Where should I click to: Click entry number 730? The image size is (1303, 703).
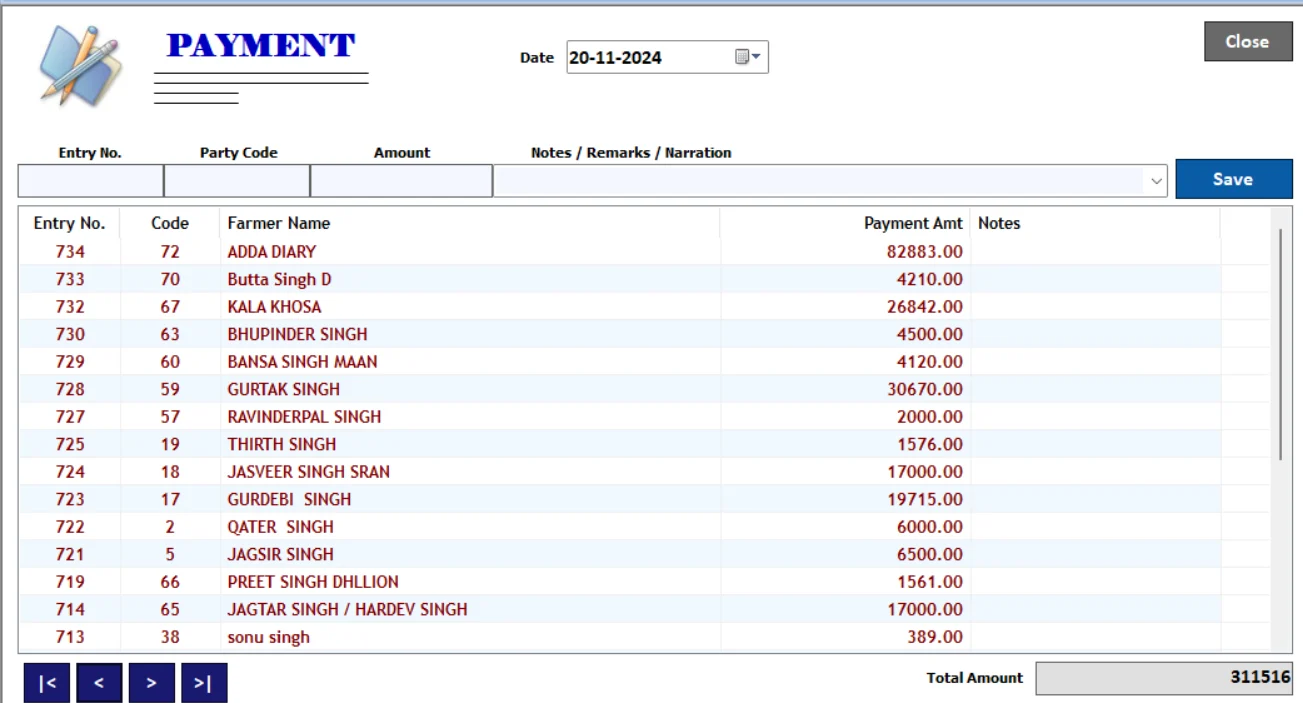click(x=70, y=334)
